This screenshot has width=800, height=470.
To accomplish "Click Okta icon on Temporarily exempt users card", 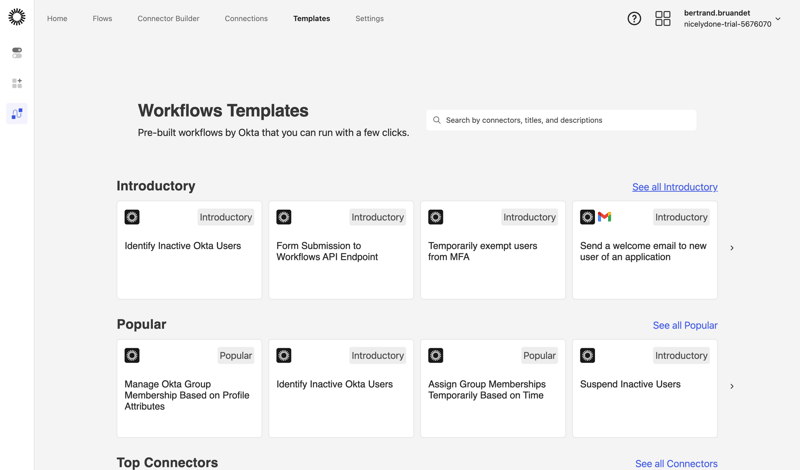I will (x=436, y=217).
